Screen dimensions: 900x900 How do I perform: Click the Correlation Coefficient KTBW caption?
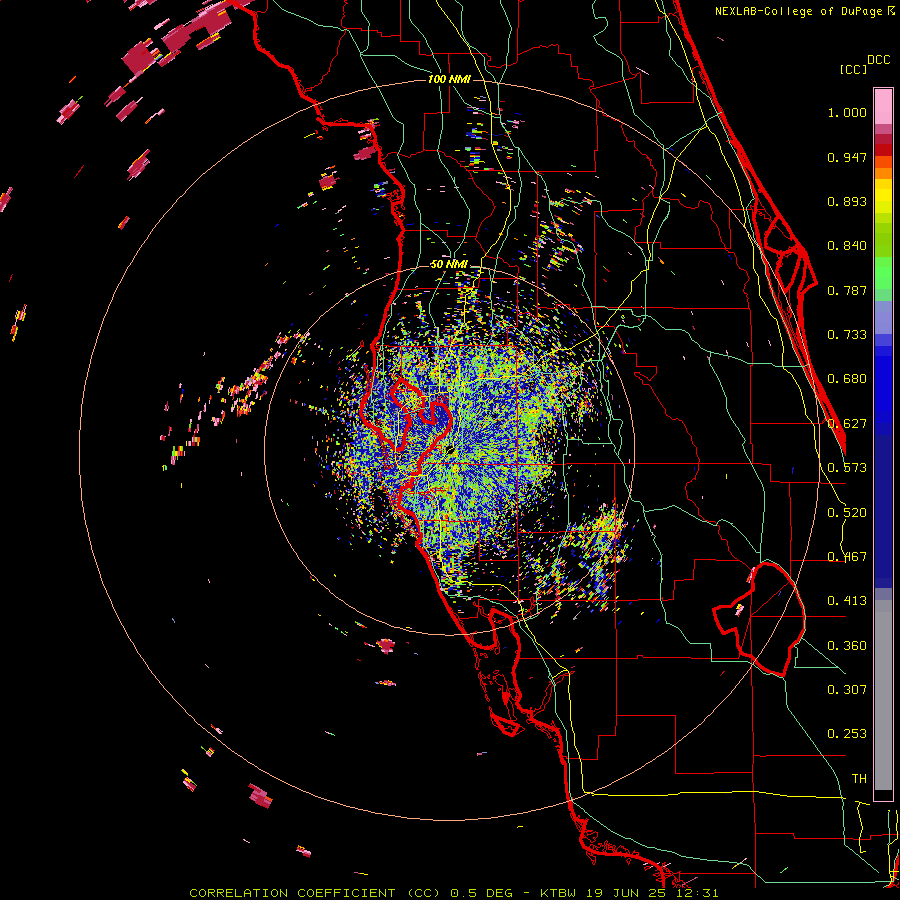454,893
